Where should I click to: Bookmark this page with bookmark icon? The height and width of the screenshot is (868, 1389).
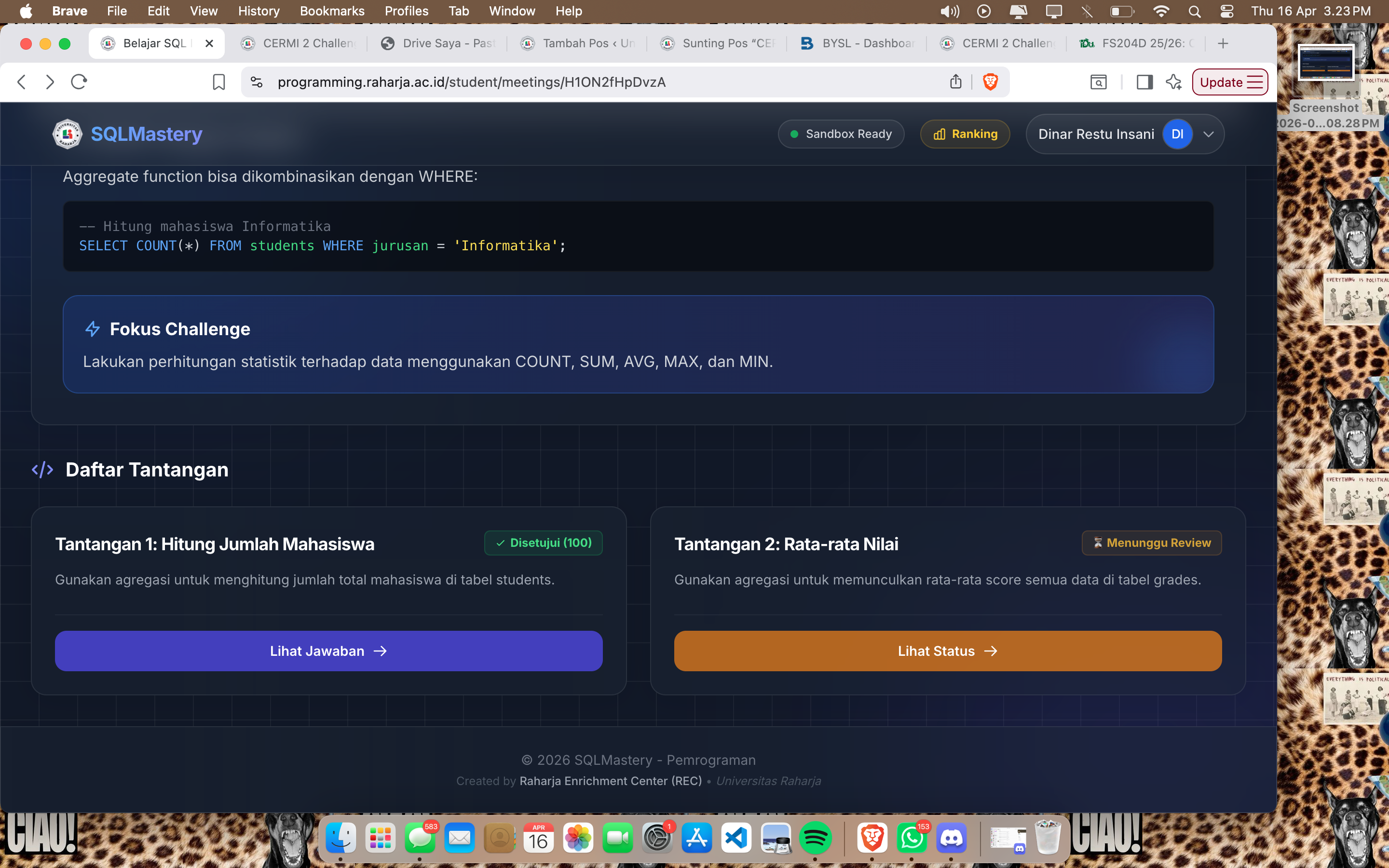[x=218, y=82]
